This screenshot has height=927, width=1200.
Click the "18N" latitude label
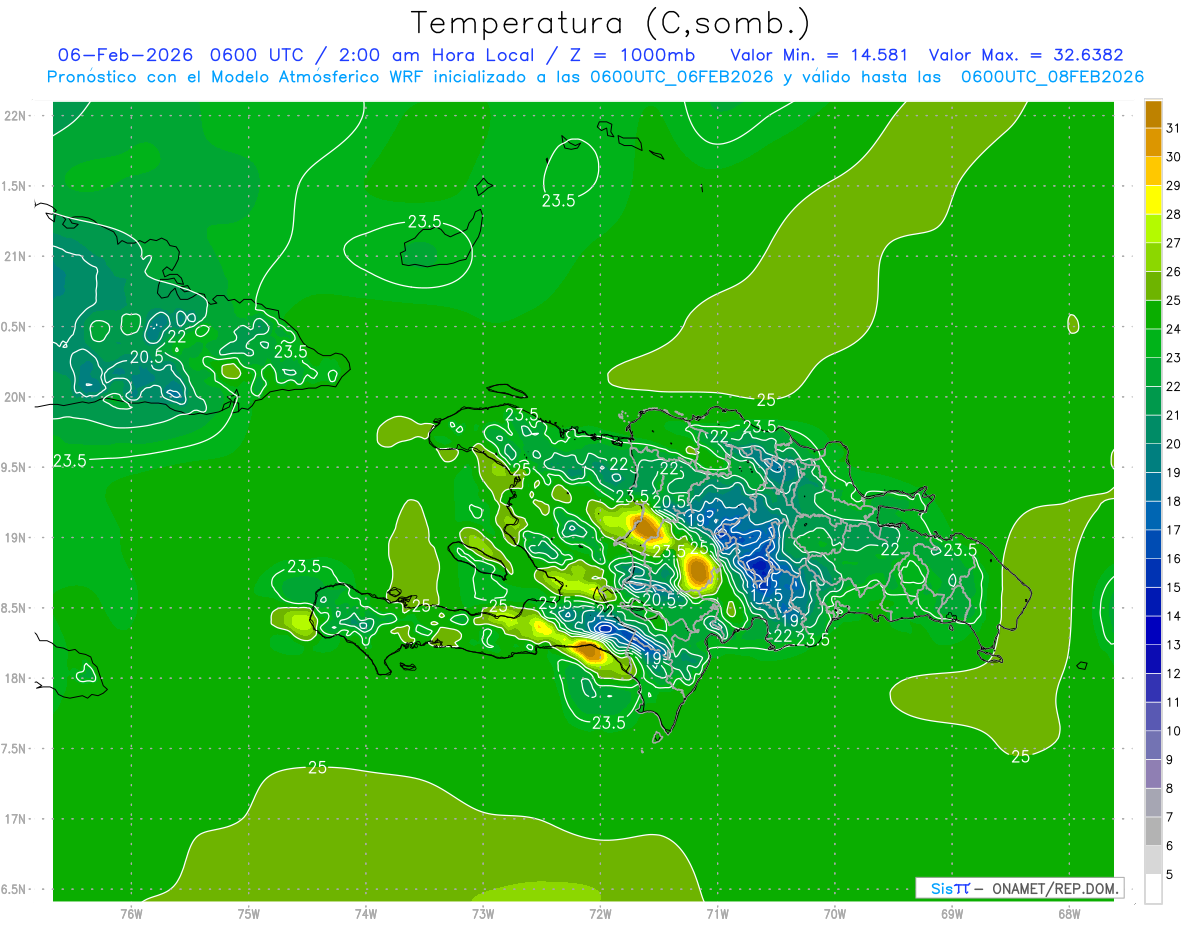click(x=16, y=678)
